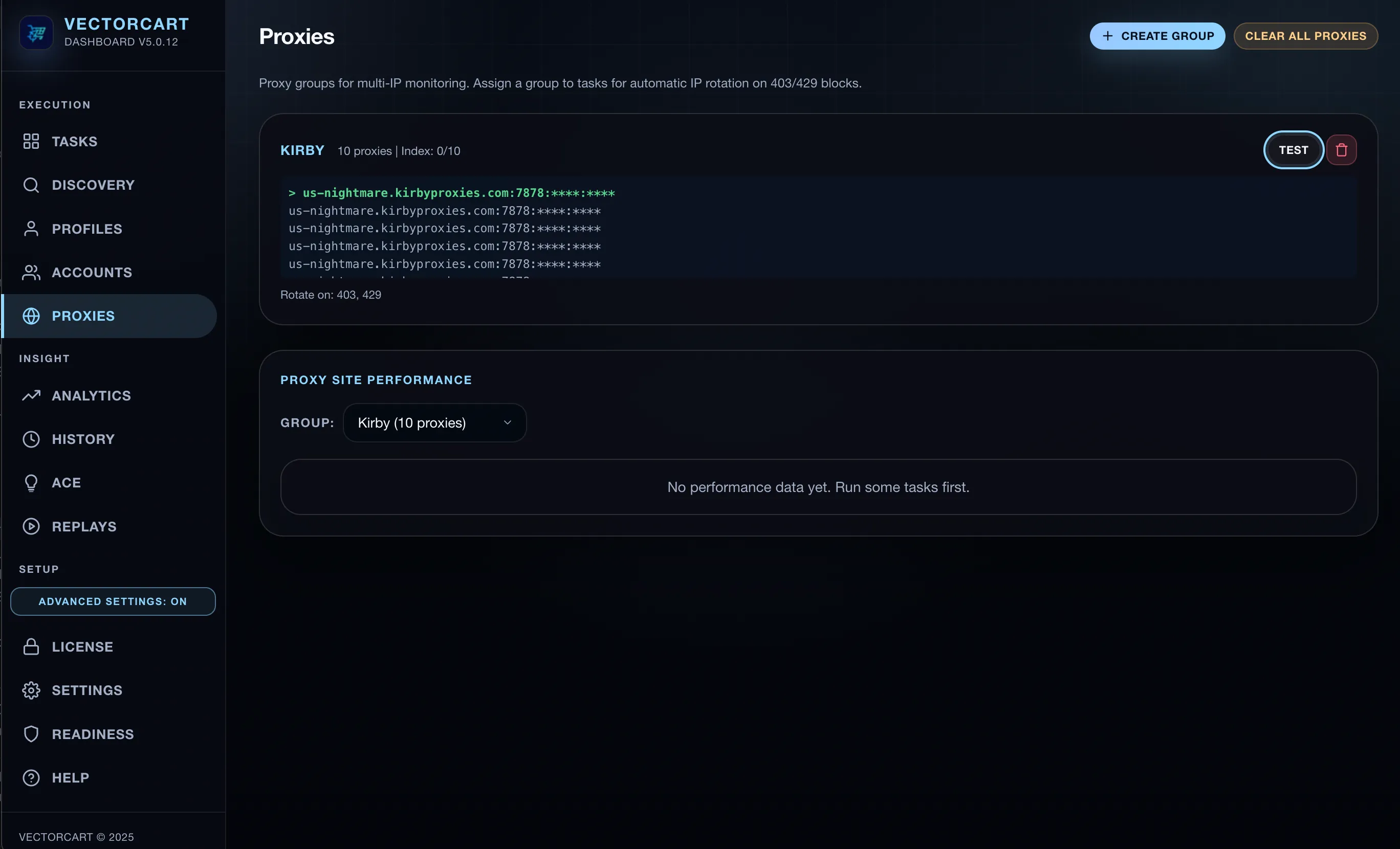The image size is (1400, 849).
Task: Test the KIRBY proxy group
Action: pyautogui.click(x=1293, y=149)
